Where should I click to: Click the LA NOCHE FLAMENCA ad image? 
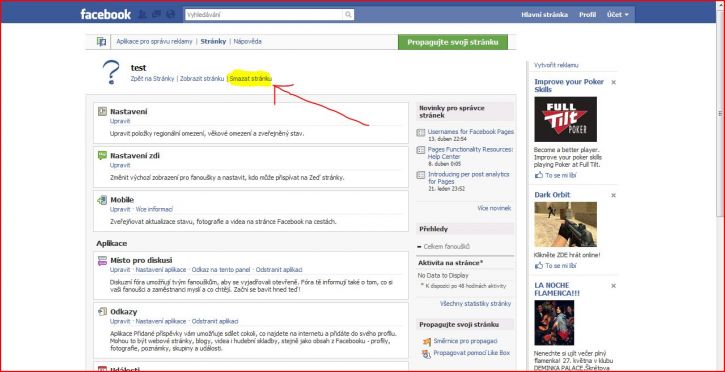(x=554, y=323)
